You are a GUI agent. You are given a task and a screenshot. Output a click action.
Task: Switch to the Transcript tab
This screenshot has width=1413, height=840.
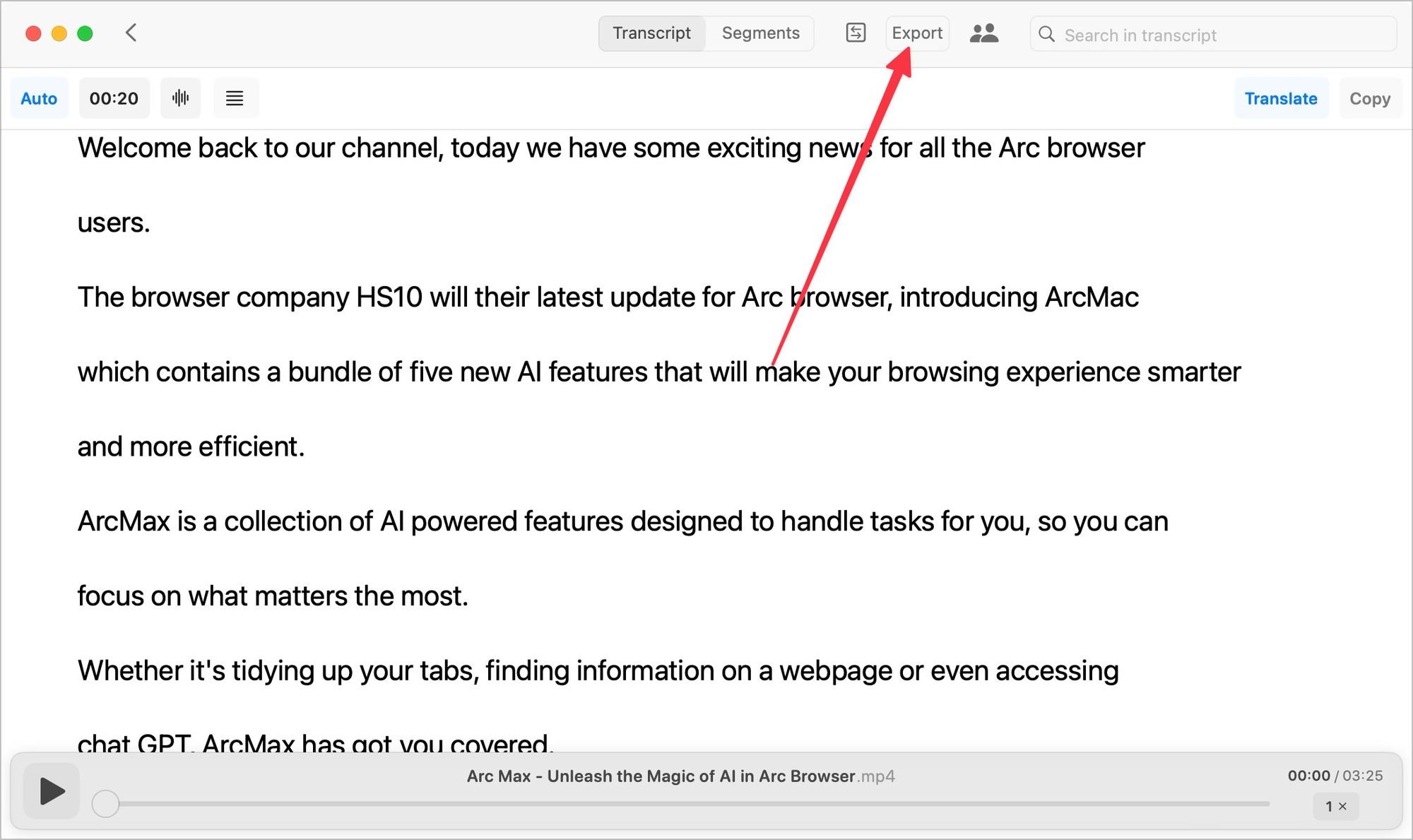[651, 33]
